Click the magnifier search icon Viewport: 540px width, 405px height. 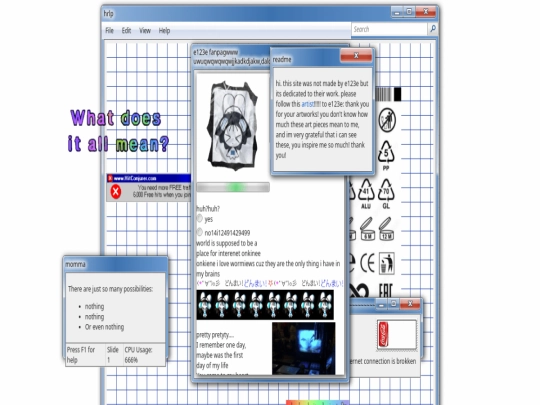[433, 29]
